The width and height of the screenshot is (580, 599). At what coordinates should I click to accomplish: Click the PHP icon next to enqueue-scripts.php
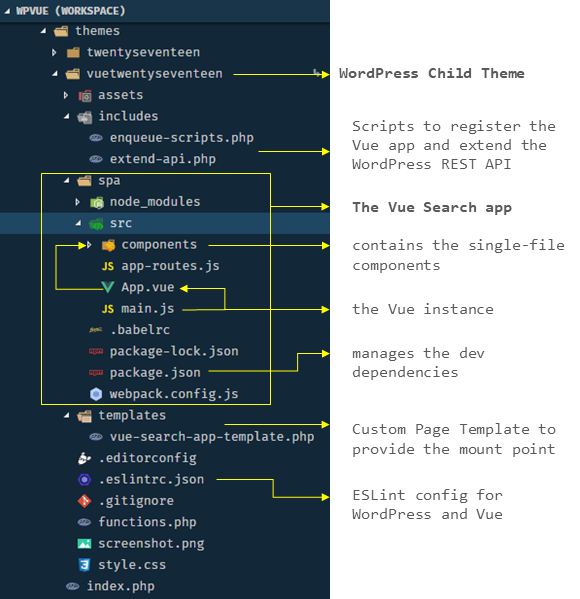click(96, 138)
